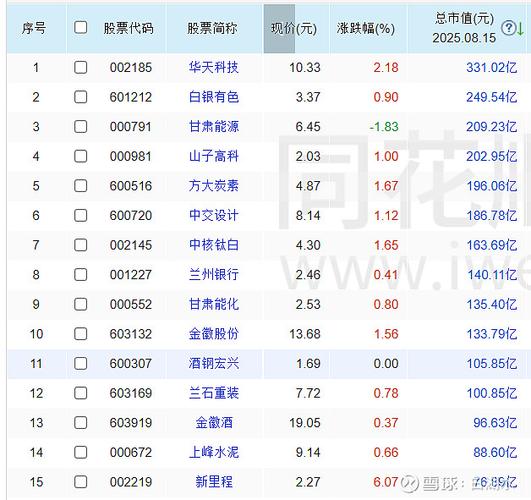Click the market cap value 196.06亿

pos(492,186)
